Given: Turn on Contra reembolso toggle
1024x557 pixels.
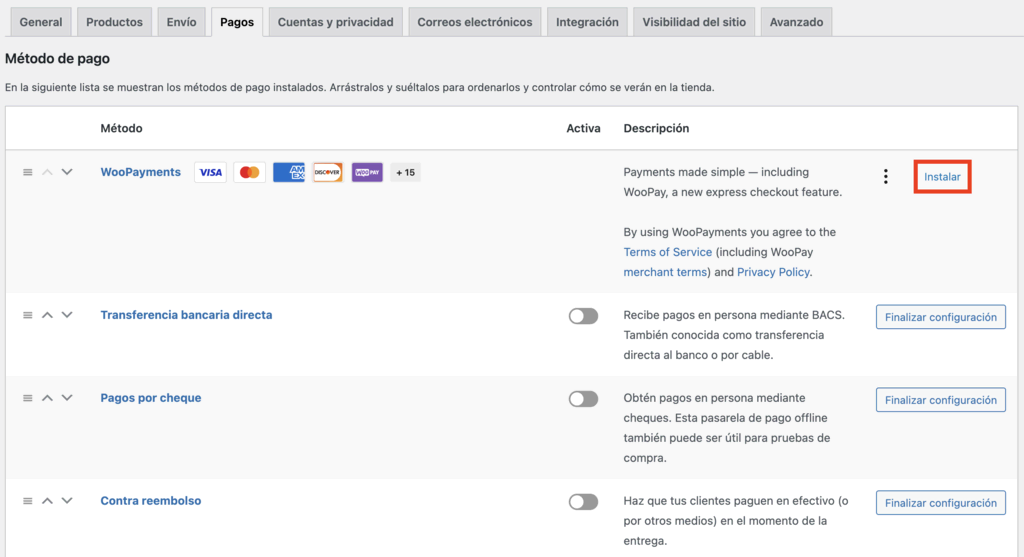Looking at the screenshot, I should [583, 502].
